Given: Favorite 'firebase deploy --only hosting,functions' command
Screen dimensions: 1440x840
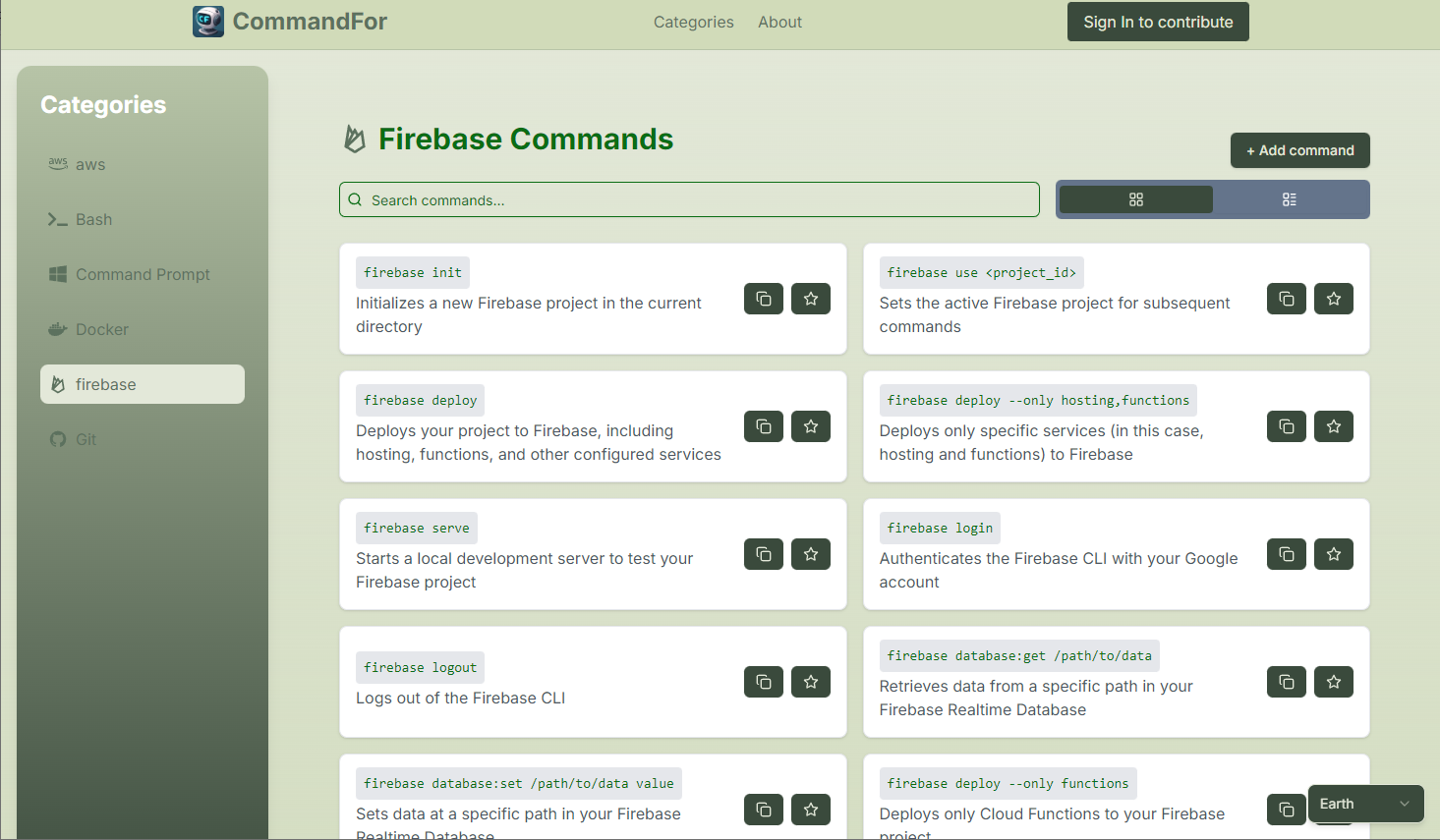Looking at the screenshot, I should tap(1334, 426).
